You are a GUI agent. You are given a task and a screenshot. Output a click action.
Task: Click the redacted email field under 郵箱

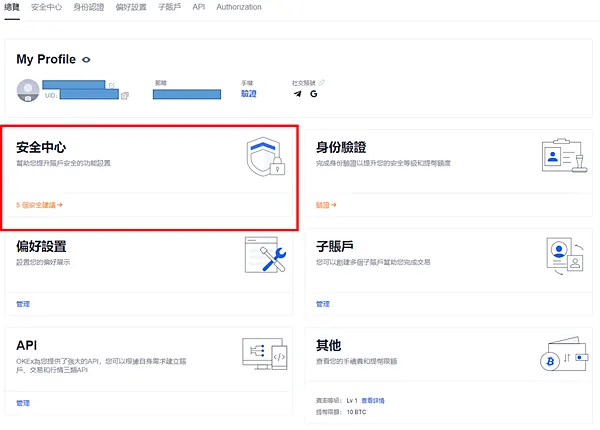pos(187,94)
